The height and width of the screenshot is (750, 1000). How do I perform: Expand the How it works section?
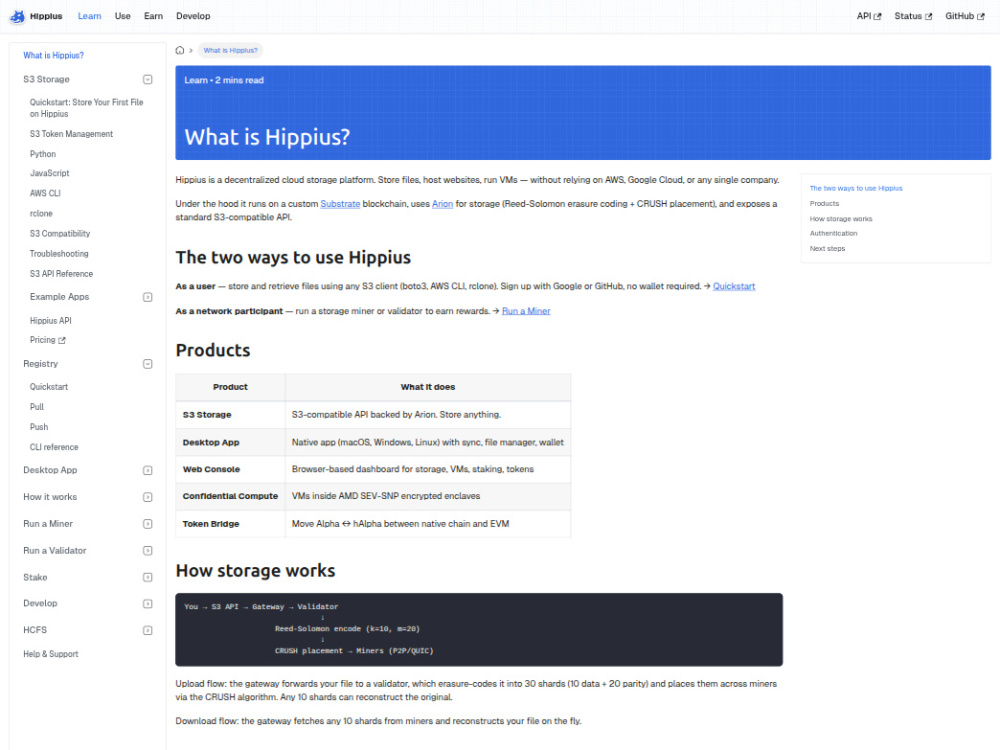(x=147, y=497)
